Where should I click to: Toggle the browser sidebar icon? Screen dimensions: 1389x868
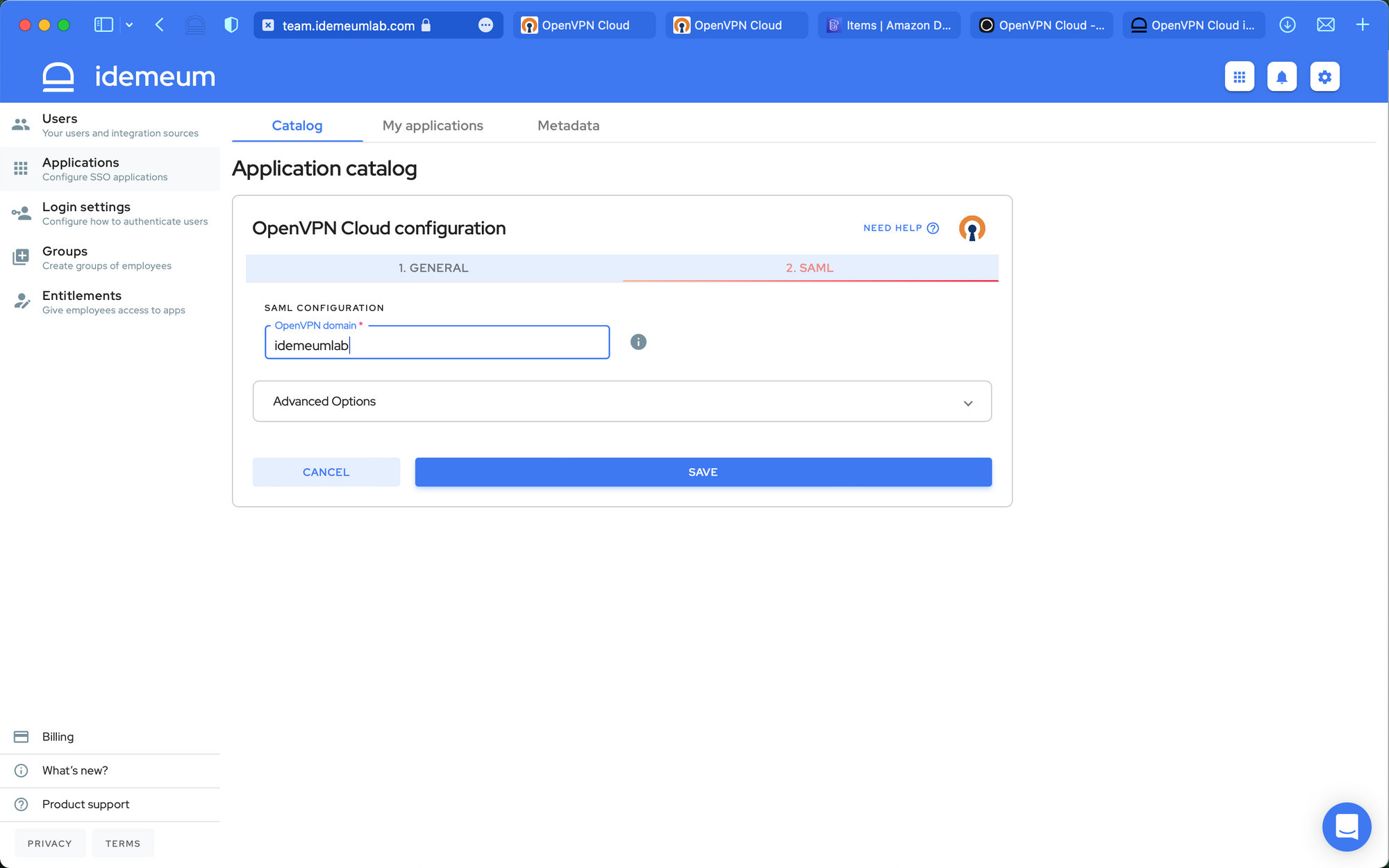(x=103, y=25)
